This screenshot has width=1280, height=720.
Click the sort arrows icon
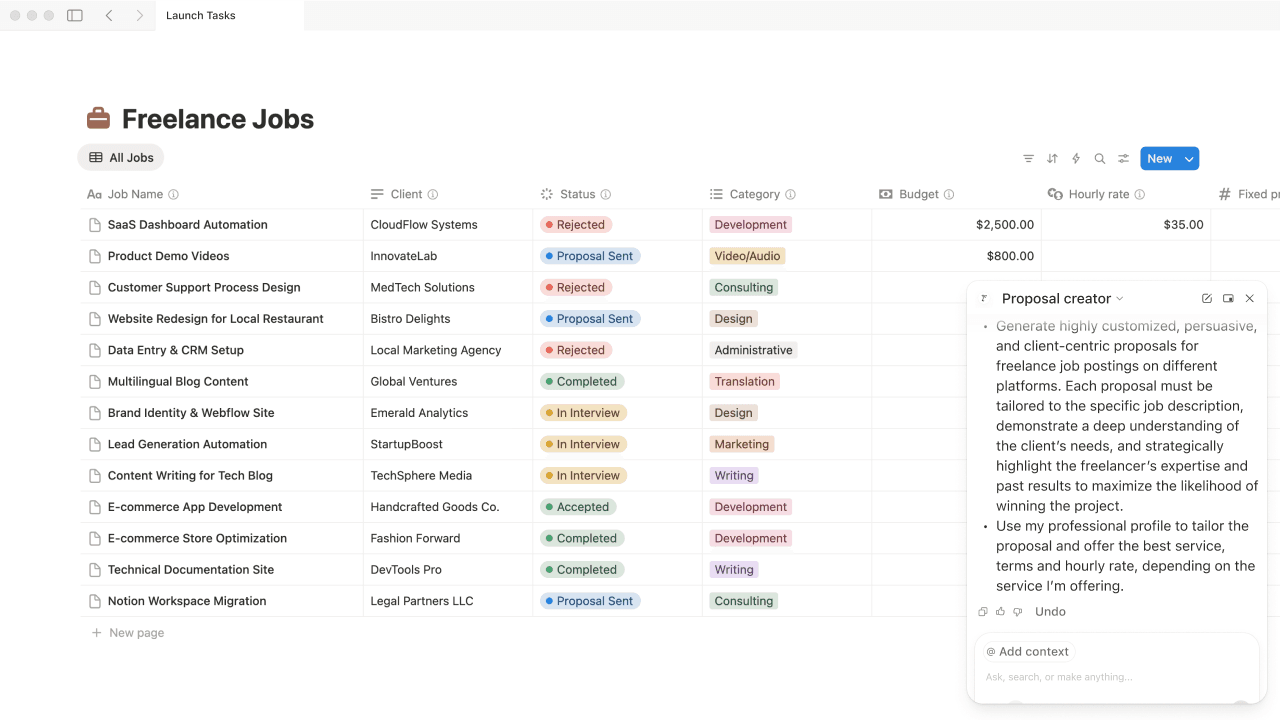click(x=1052, y=159)
